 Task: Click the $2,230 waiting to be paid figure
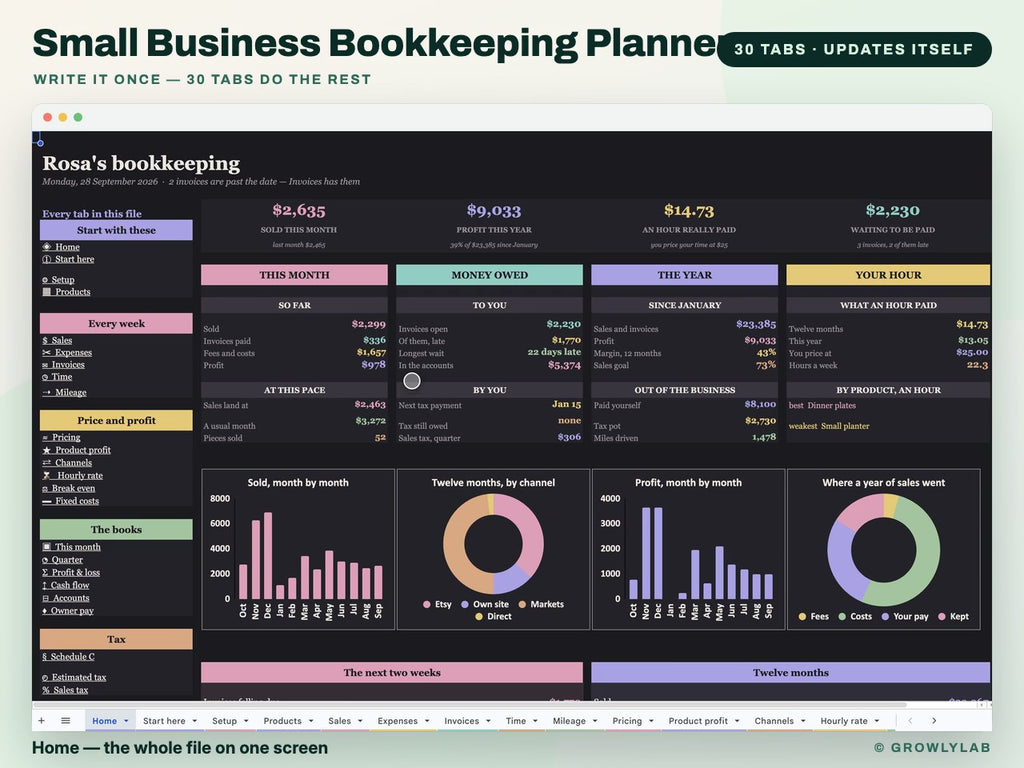(x=892, y=210)
